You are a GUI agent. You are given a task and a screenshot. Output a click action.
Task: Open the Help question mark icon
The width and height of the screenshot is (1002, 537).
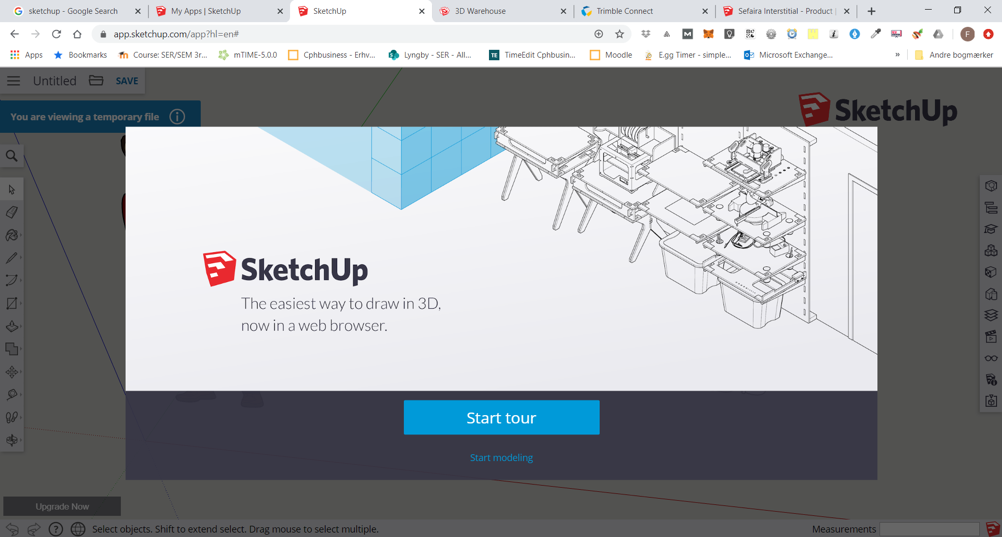(57, 529)
